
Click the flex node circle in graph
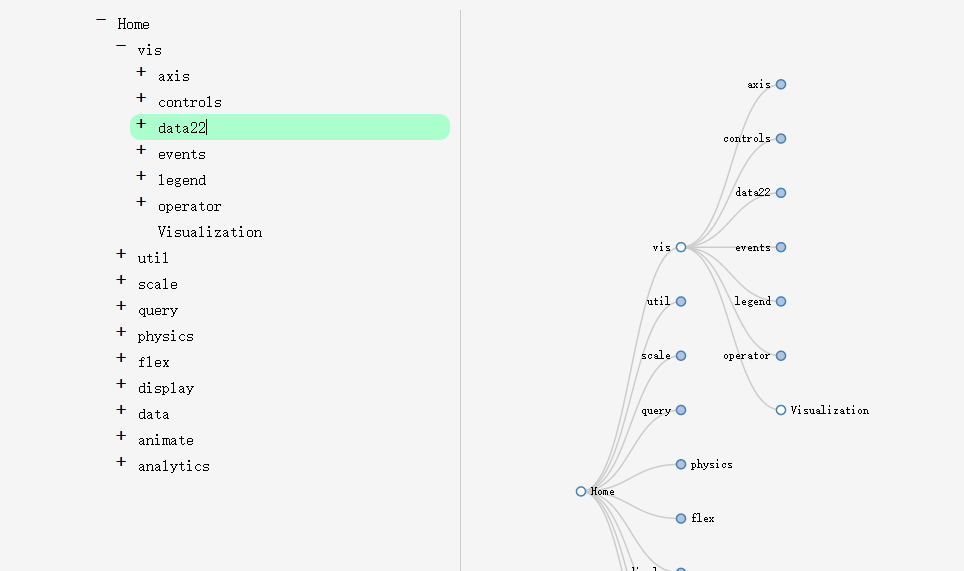[x=681, y=518]
